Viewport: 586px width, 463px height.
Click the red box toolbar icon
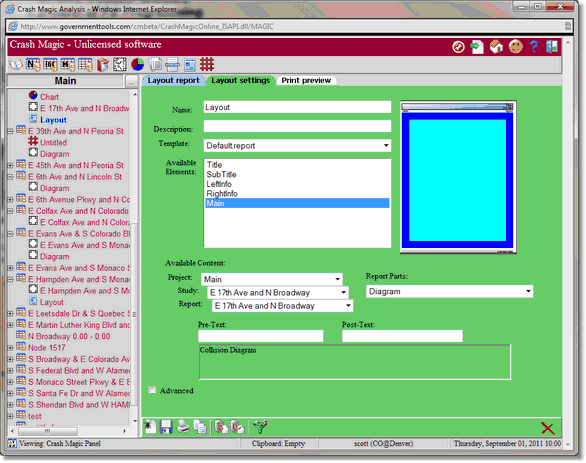click(102, 65)
